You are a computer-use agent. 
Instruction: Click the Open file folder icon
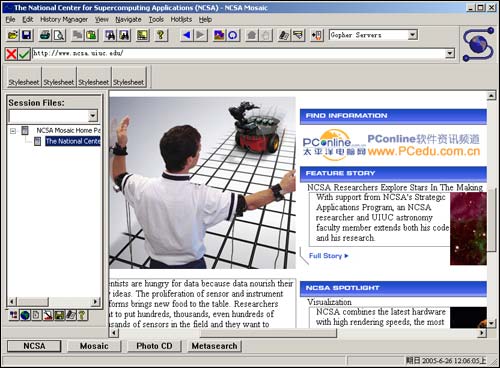12,35
